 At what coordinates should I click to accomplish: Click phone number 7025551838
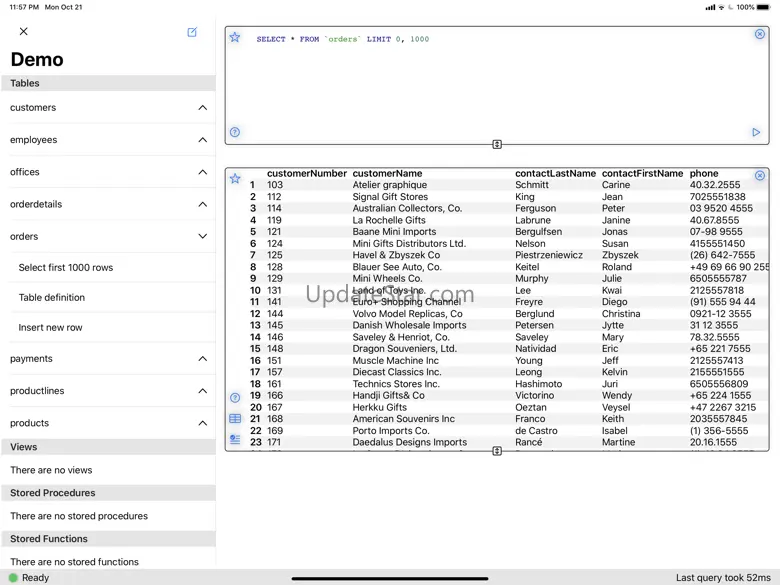click(x=717, y=196)
